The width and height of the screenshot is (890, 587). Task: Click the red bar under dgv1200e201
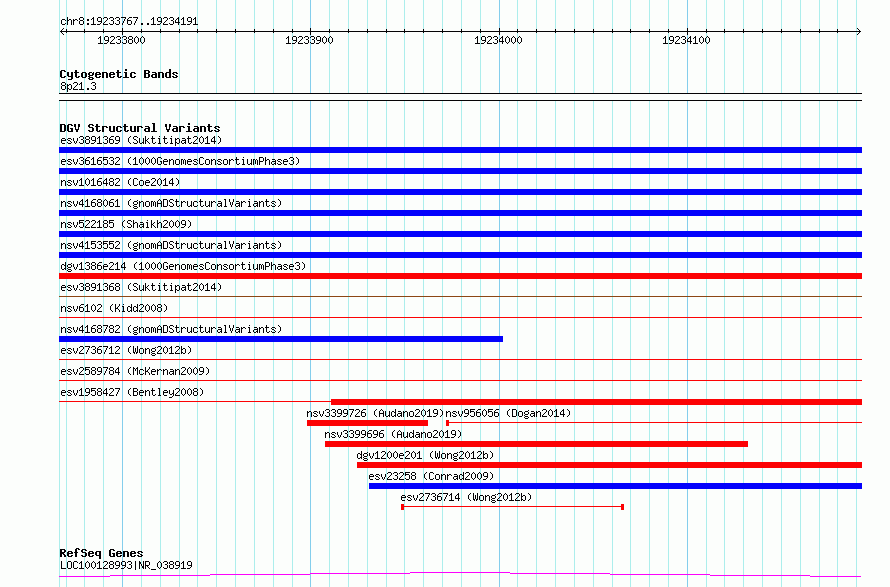click(x=610, y=465)
